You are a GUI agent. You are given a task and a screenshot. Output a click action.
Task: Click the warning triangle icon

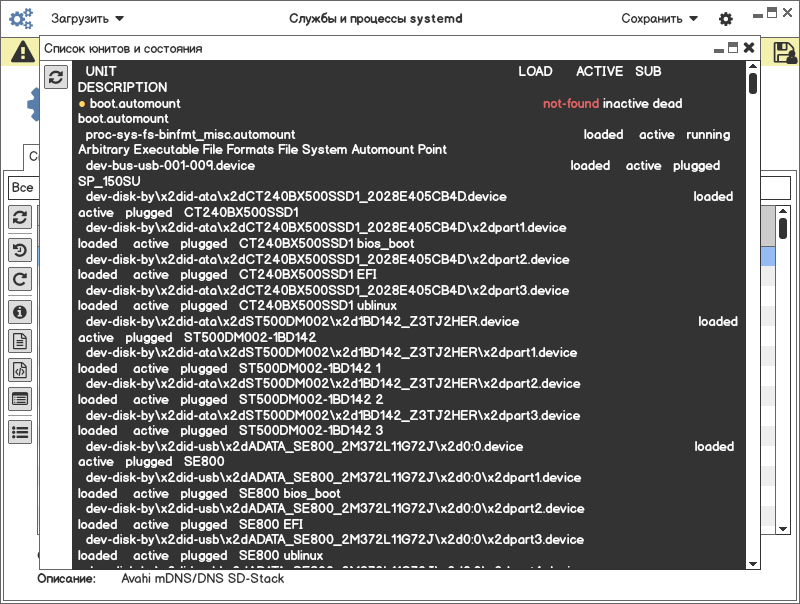click(x=20, y=53)
